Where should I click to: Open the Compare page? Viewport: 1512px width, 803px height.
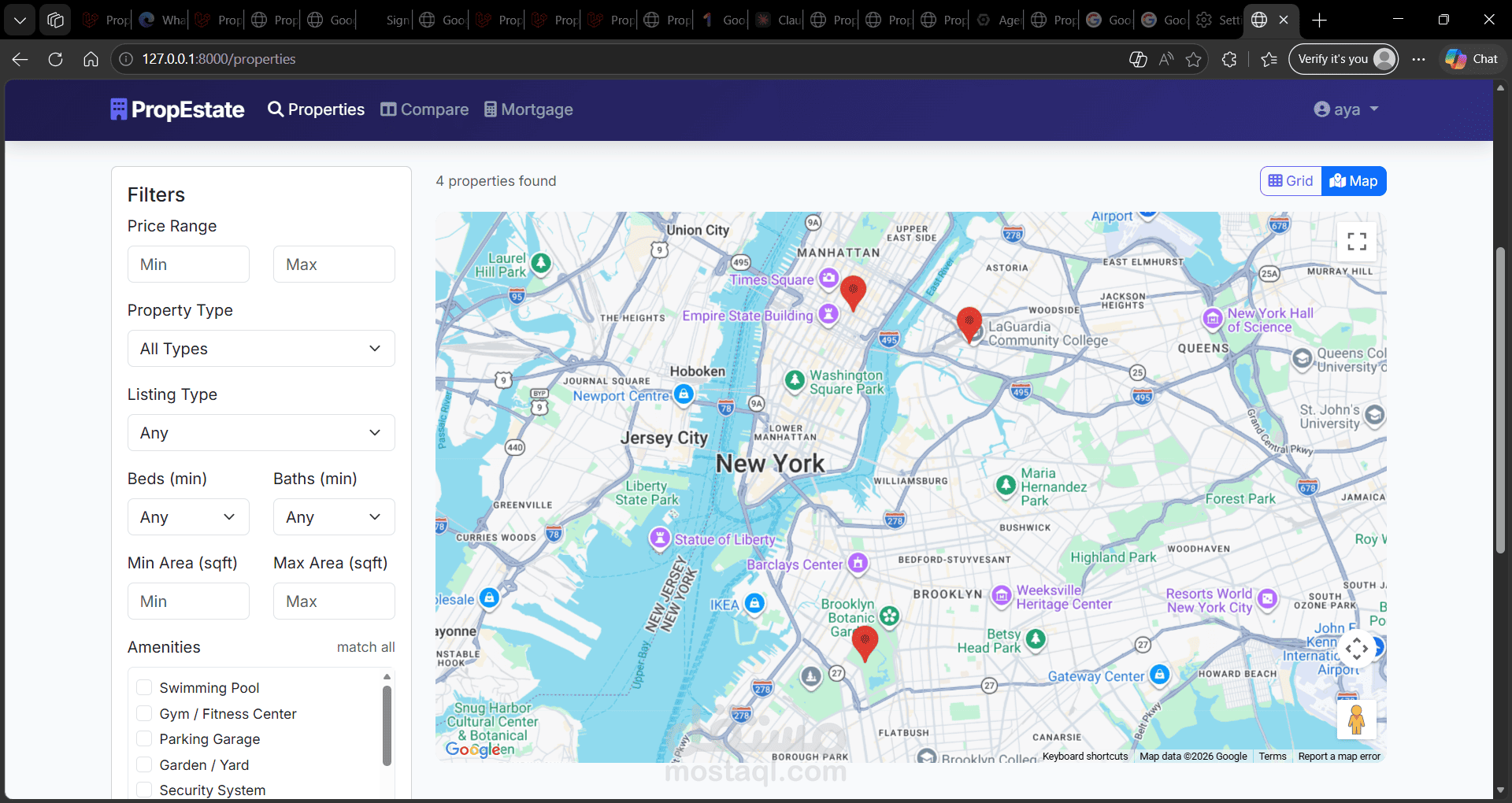point(424,109)
